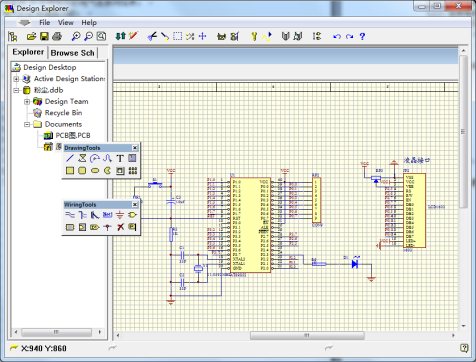
Task: Select the Text (T) tool in DrawingTools
Action: coord(120,158)
